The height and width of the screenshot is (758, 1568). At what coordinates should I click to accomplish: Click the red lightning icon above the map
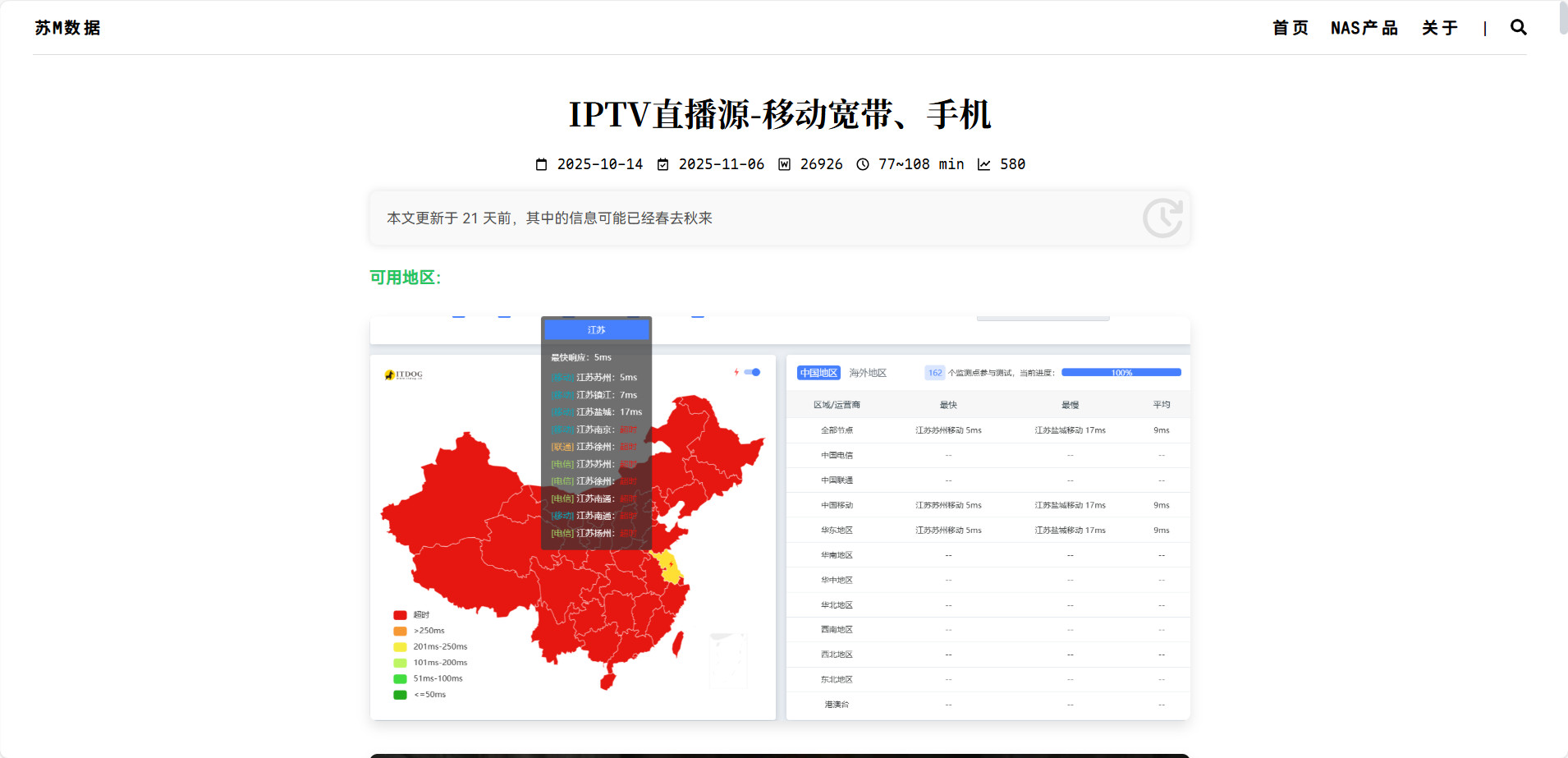[736, 372]
